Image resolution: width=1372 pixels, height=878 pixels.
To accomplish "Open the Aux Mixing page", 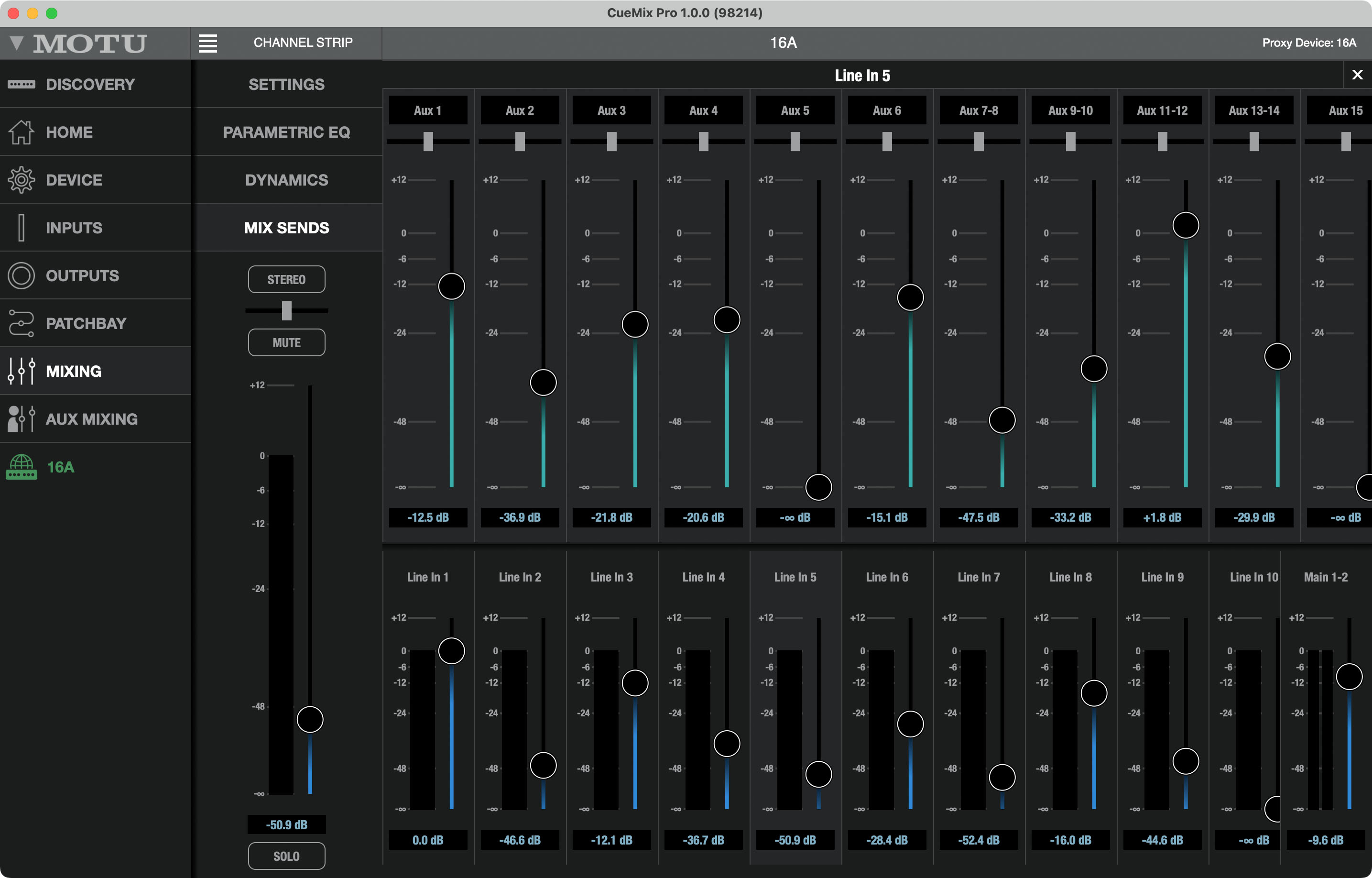I will pyautogui.click(x=95, y=419).
